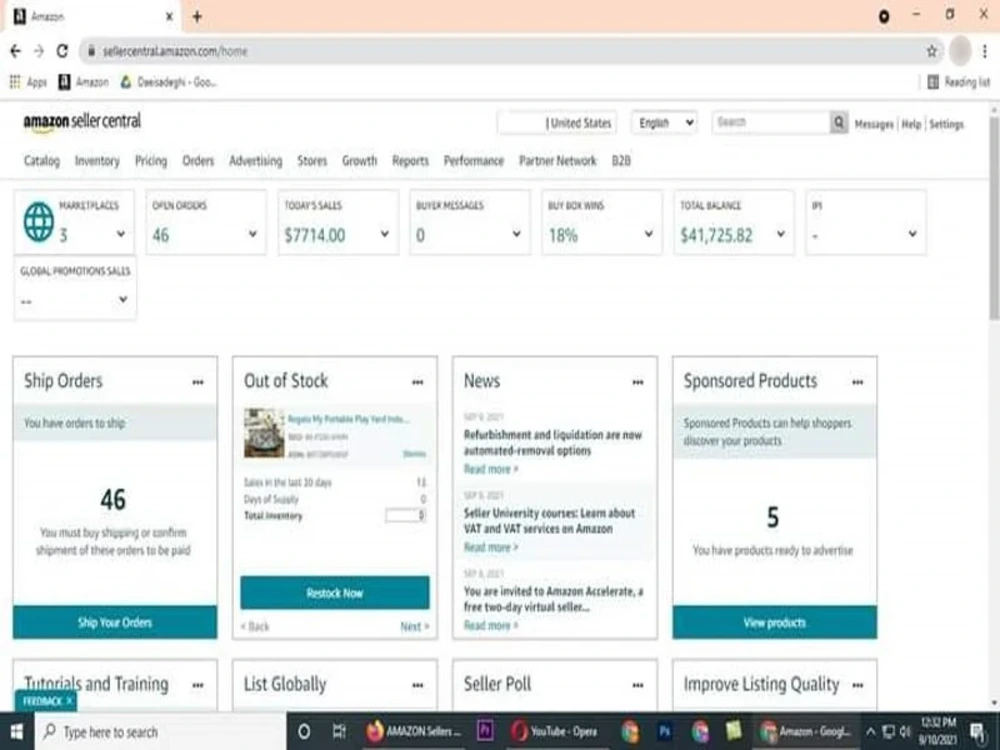Expand the Total Balance dropdown
Screen dimensions: 1000x750
[781, 234]
